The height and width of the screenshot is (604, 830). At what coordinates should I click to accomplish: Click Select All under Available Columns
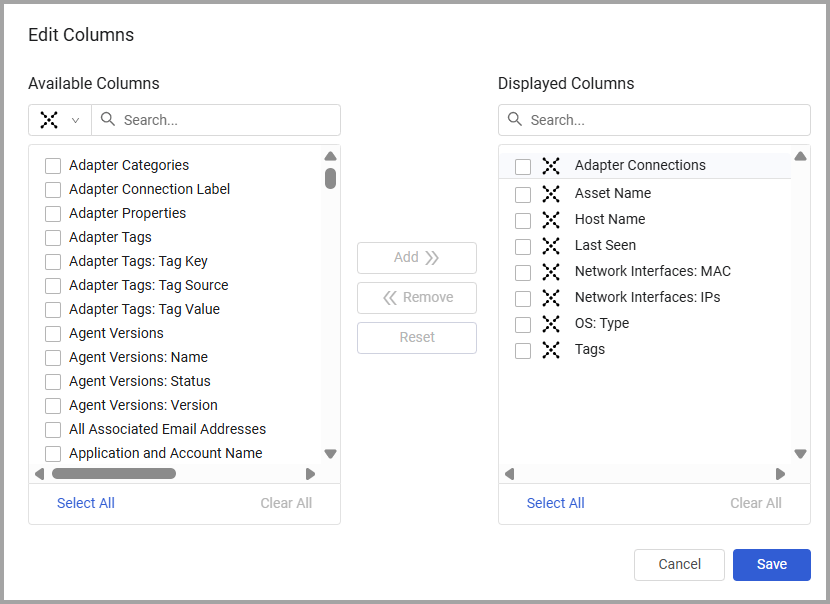(86, 503)
